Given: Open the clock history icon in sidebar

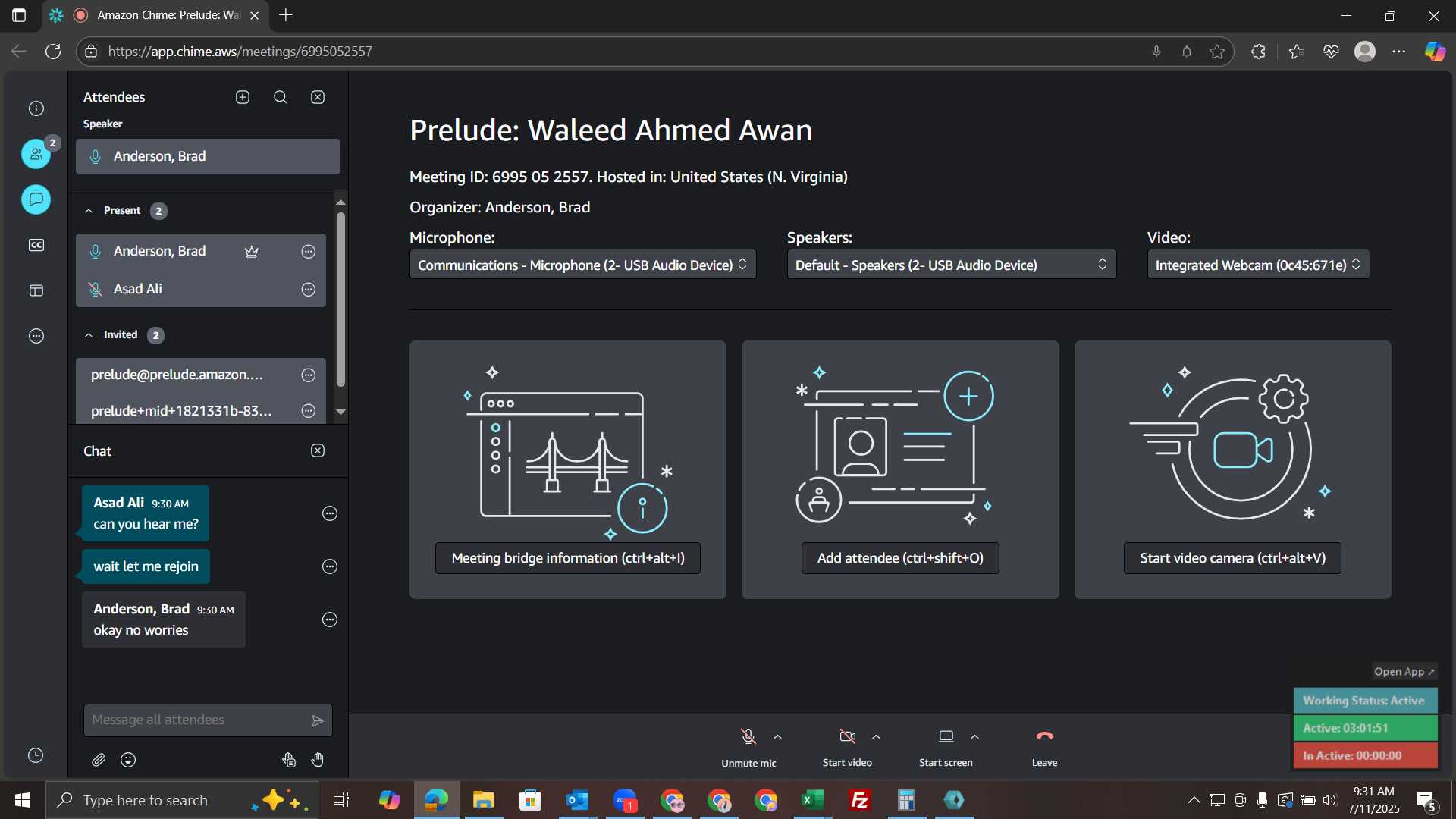Looking at the screenshot, I should (36, 755).
